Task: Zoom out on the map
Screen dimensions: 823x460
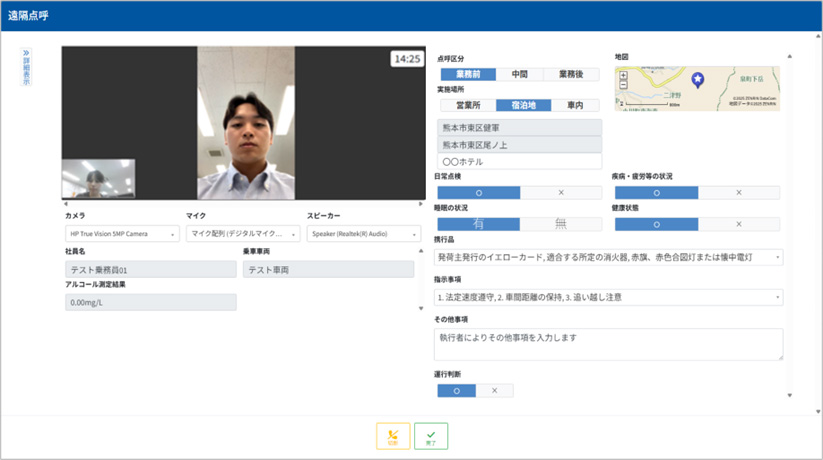Action: point(623,85)
